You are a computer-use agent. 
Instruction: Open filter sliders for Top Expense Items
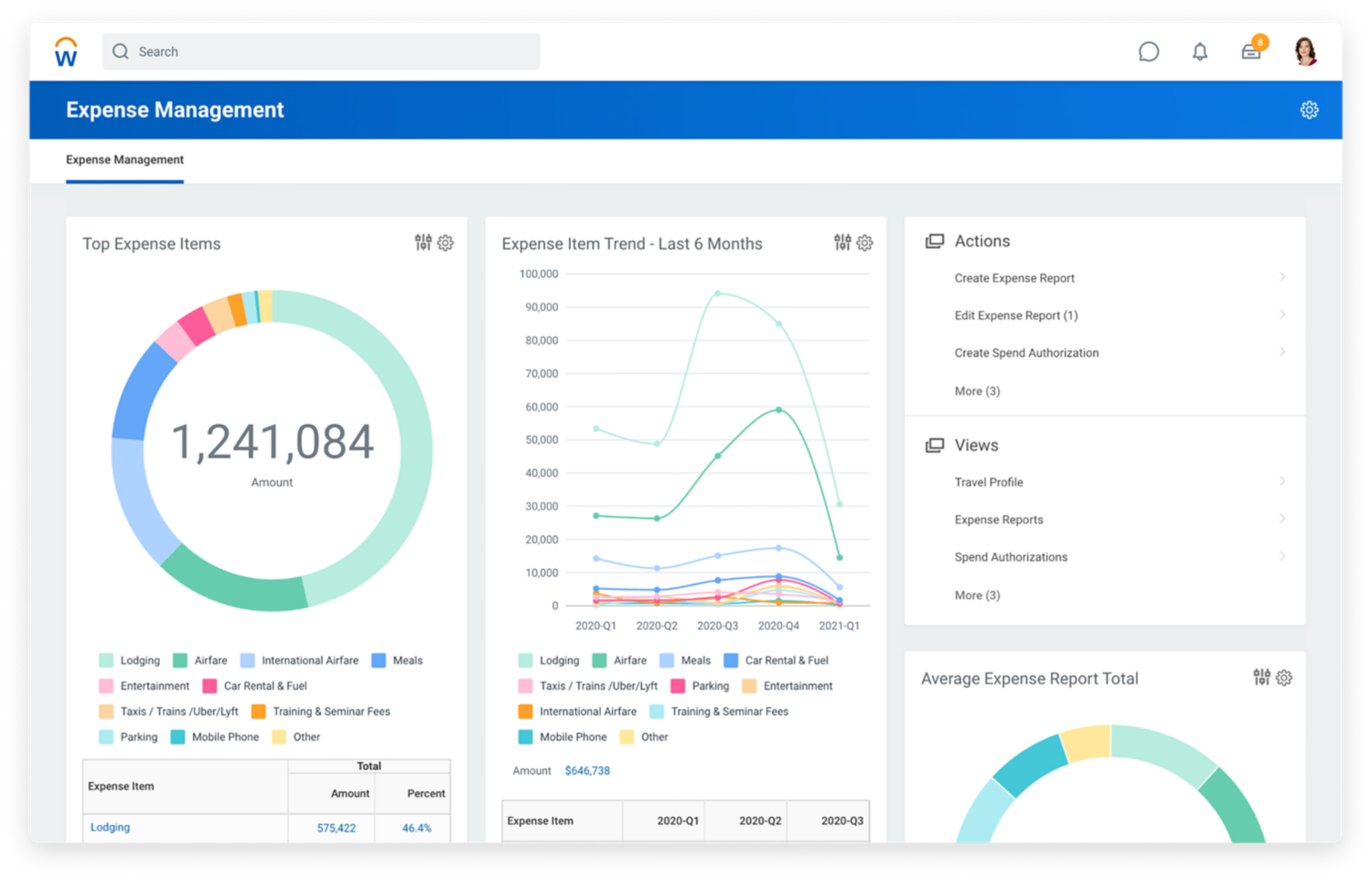(423, 242)
